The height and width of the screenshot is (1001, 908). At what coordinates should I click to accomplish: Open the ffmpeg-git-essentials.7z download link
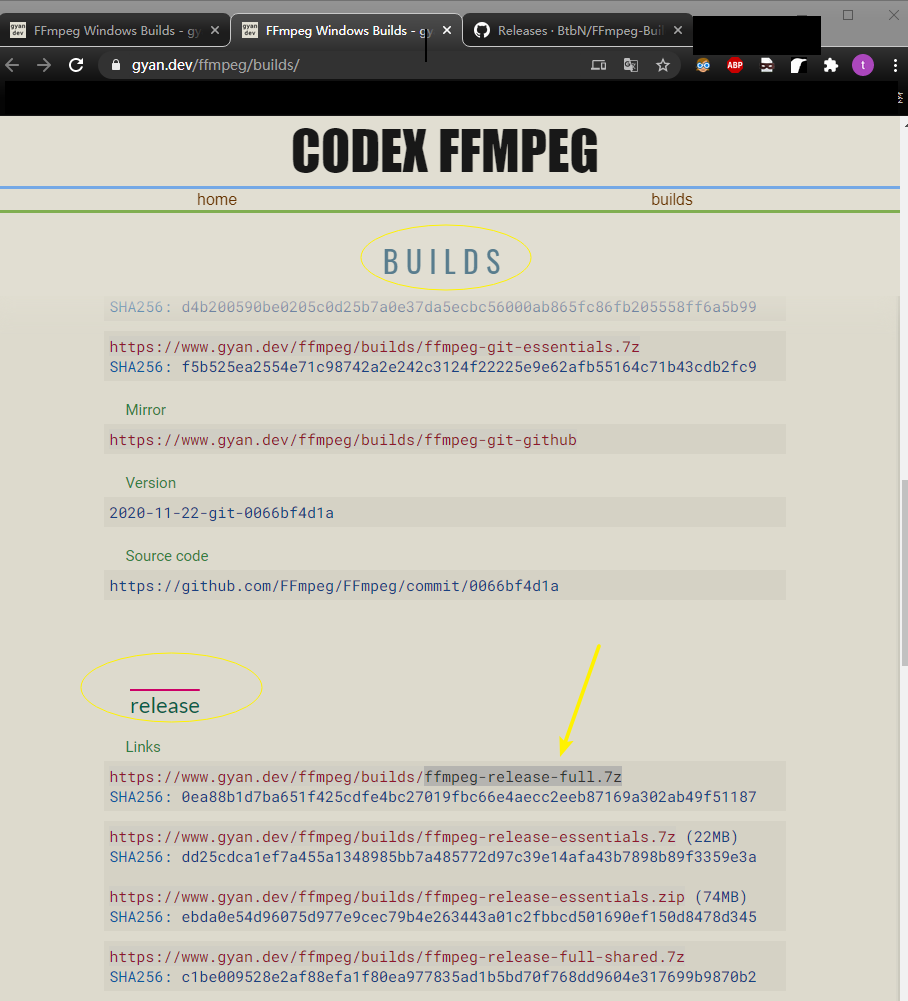375,347
